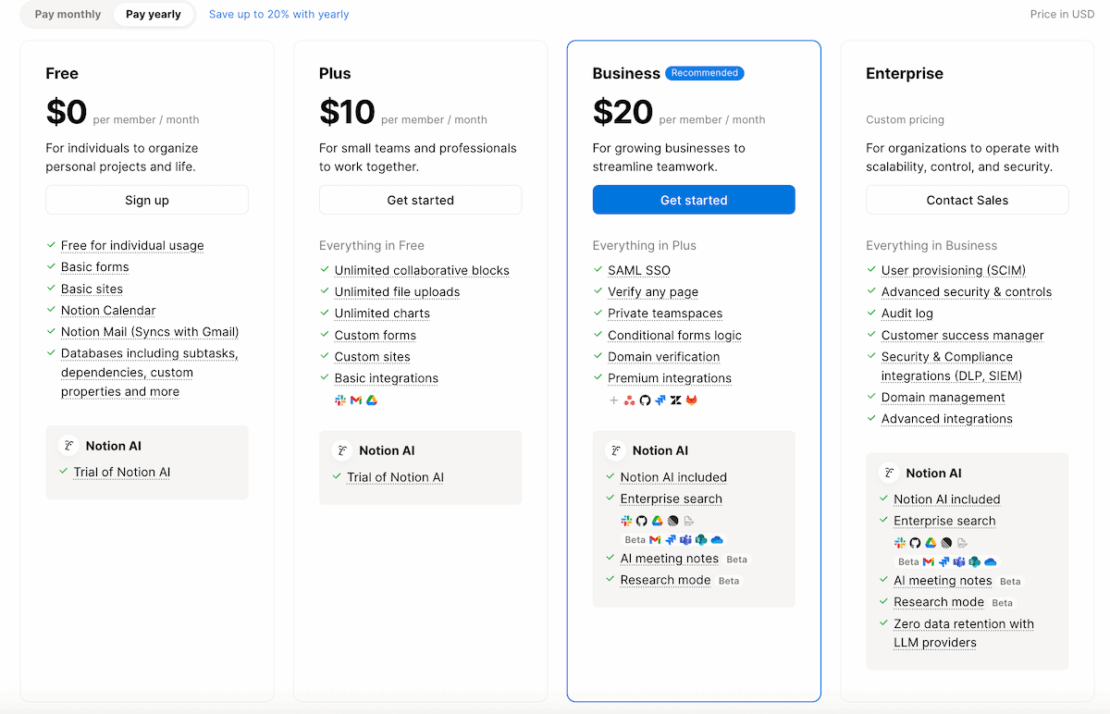Select the Jira icon in the Business plan
This screenshot has width=1110, height=714.
(659, 400)
